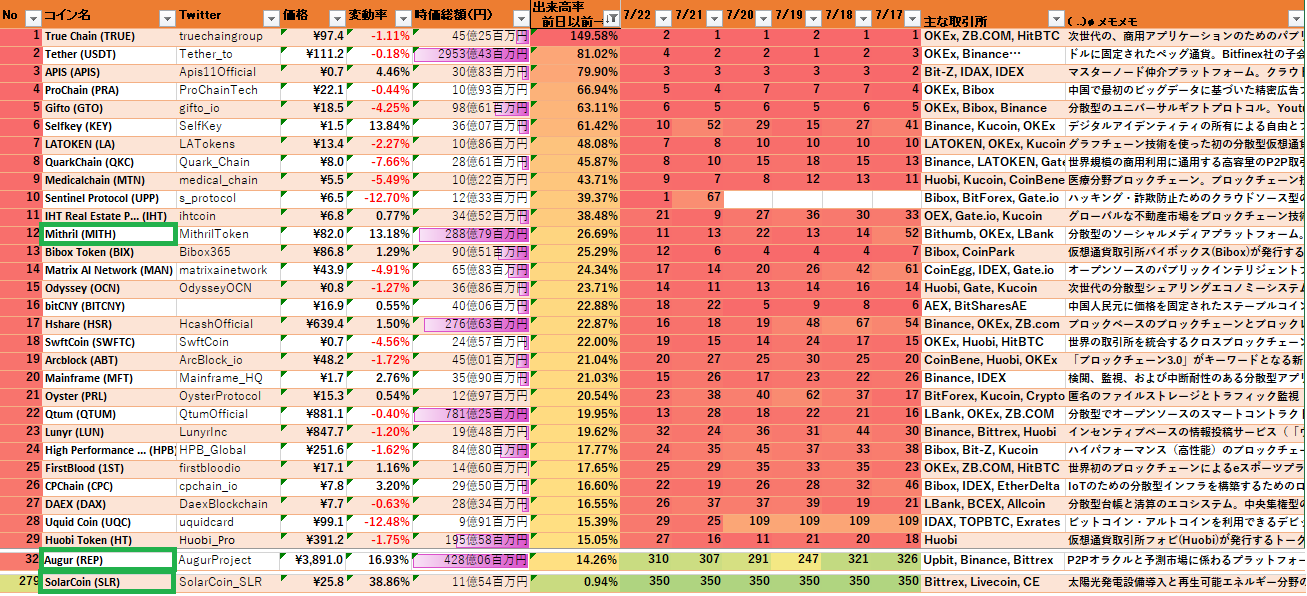1307x596 pixels.
Task: Open the 価格 column filter dropdown
Action: (336, 19)
